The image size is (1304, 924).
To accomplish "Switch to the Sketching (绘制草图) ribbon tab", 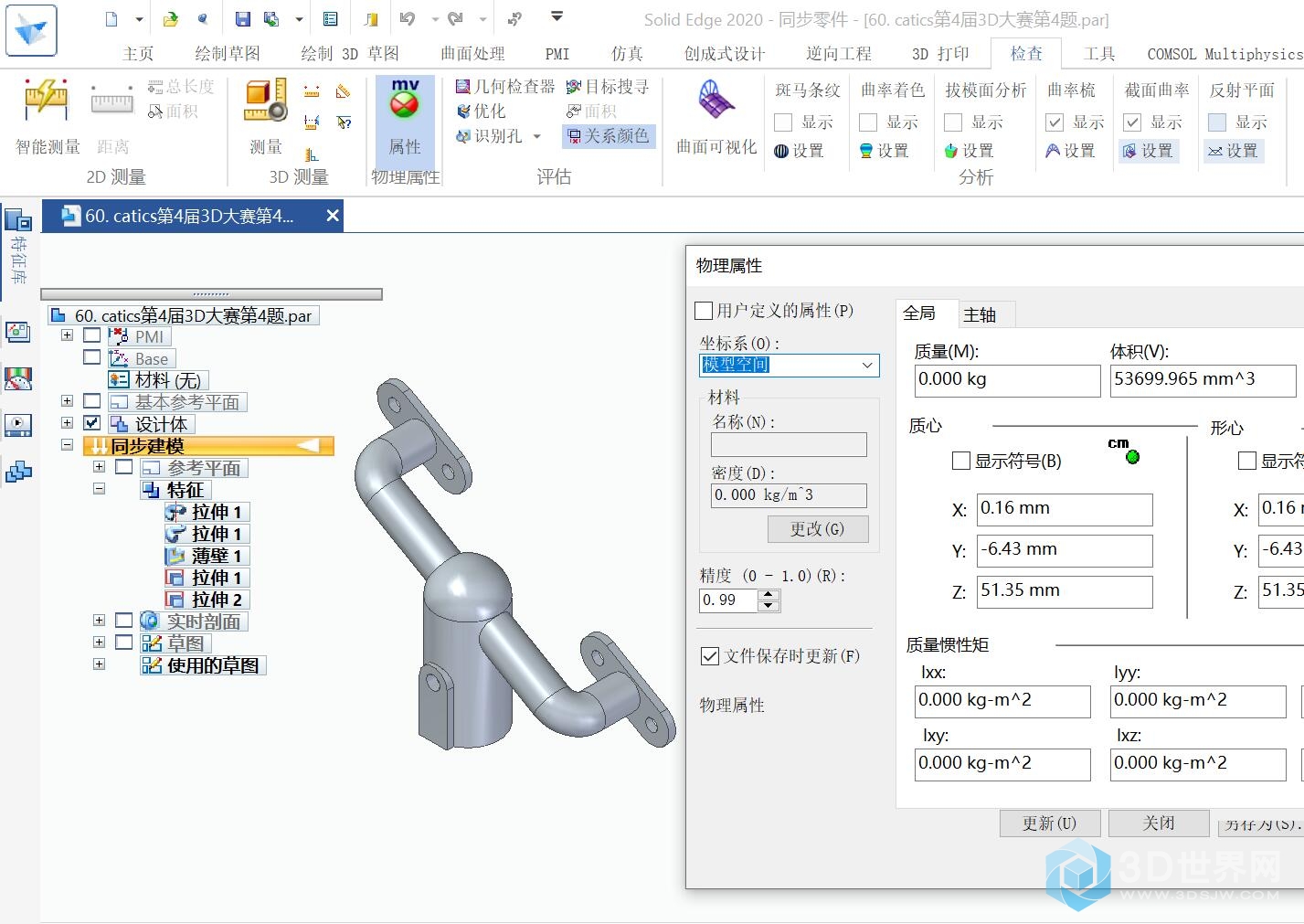I will click(228, 54).
